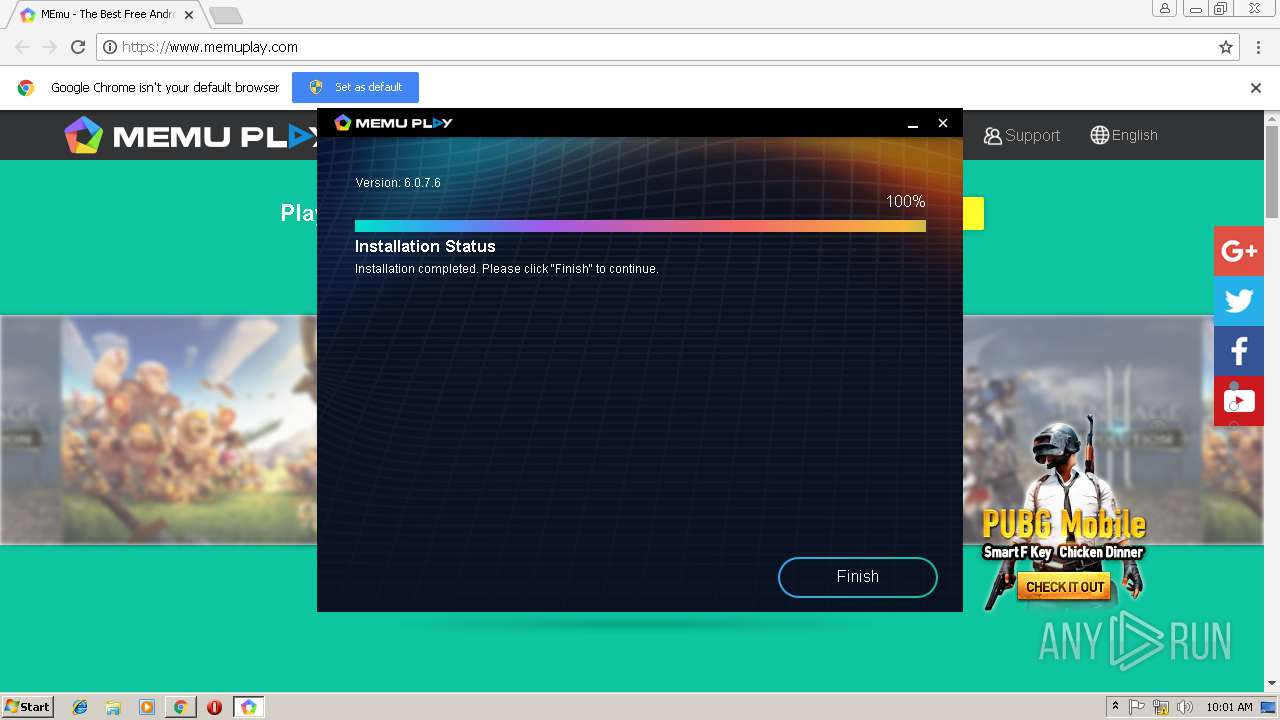This screenshot has height=720, width=1280.
Task: Open file explorer from taskbar
Action: point(113,707)
